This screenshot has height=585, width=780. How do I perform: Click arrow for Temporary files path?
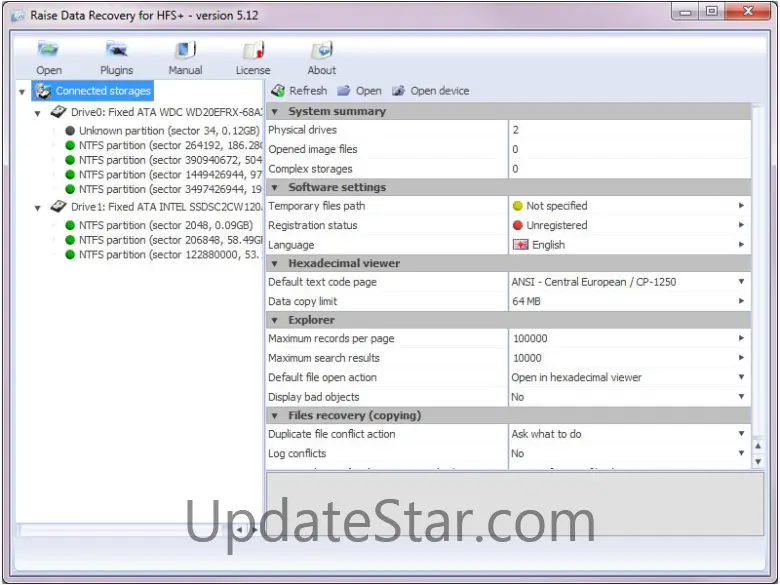point(741,205)
